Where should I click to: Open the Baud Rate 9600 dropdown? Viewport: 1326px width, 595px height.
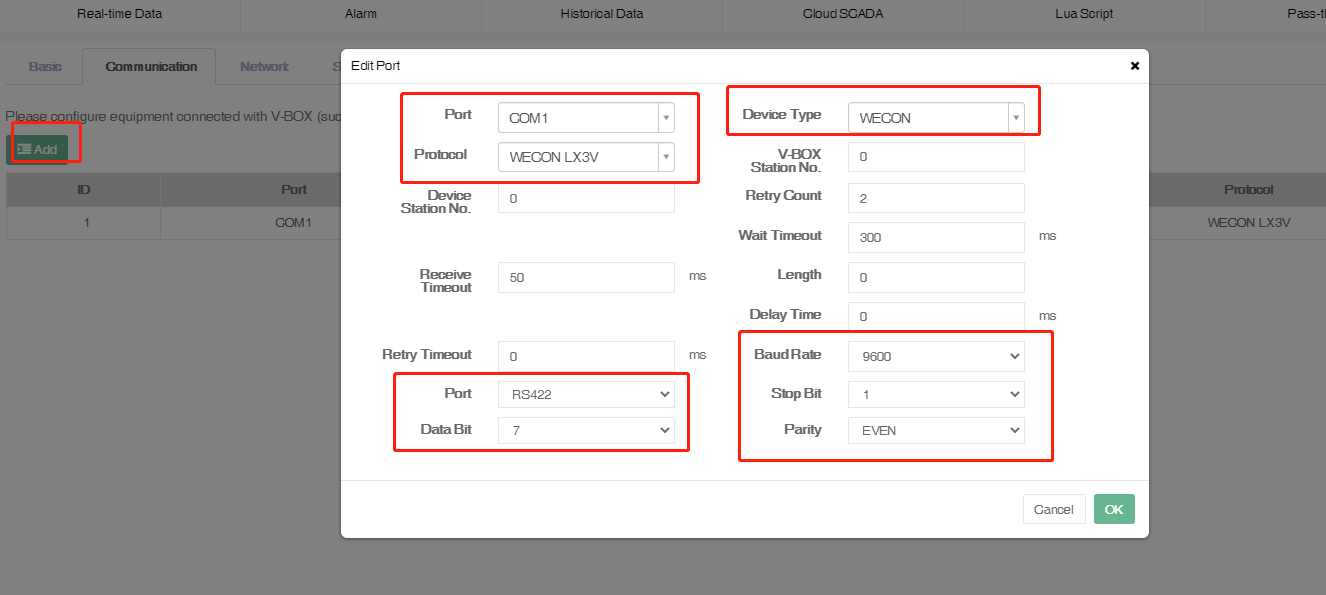pos(936,355)
